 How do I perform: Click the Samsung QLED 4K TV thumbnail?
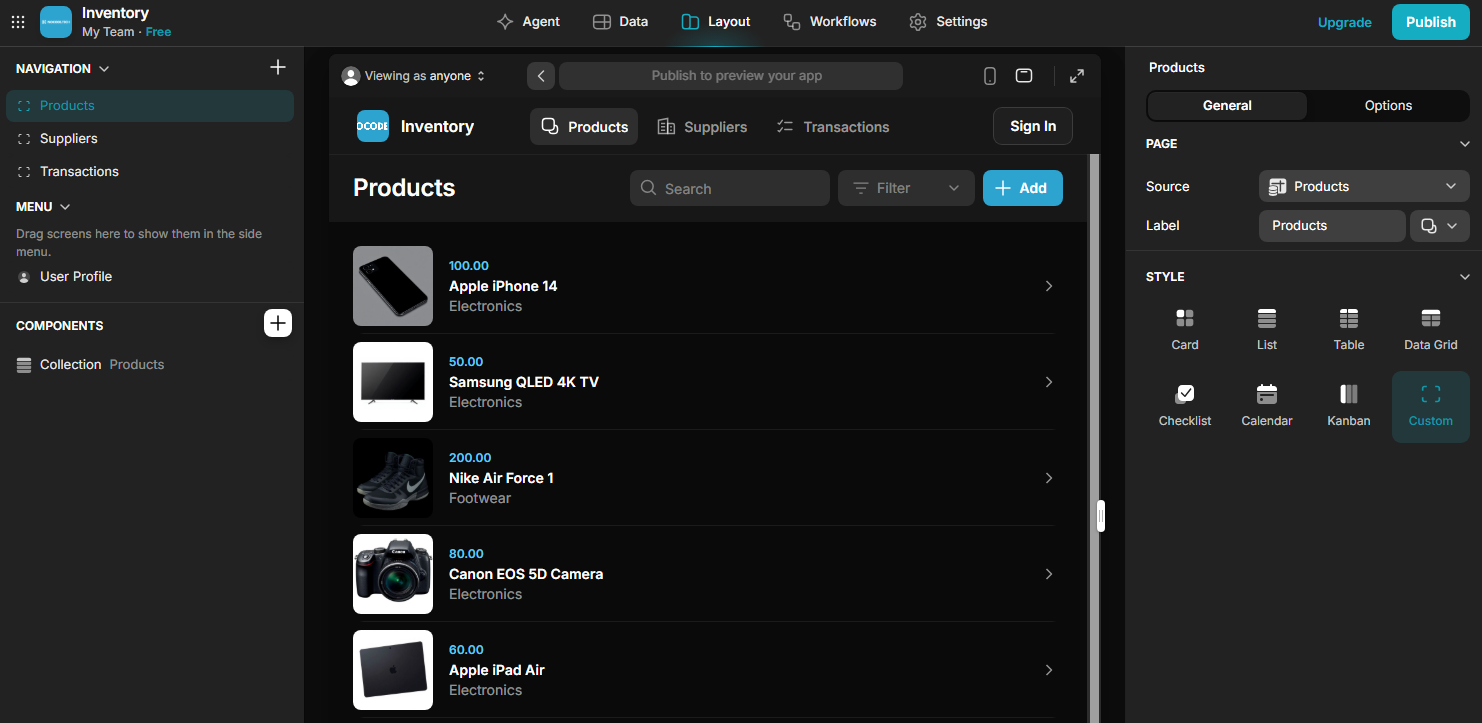[x=393, y=382]
